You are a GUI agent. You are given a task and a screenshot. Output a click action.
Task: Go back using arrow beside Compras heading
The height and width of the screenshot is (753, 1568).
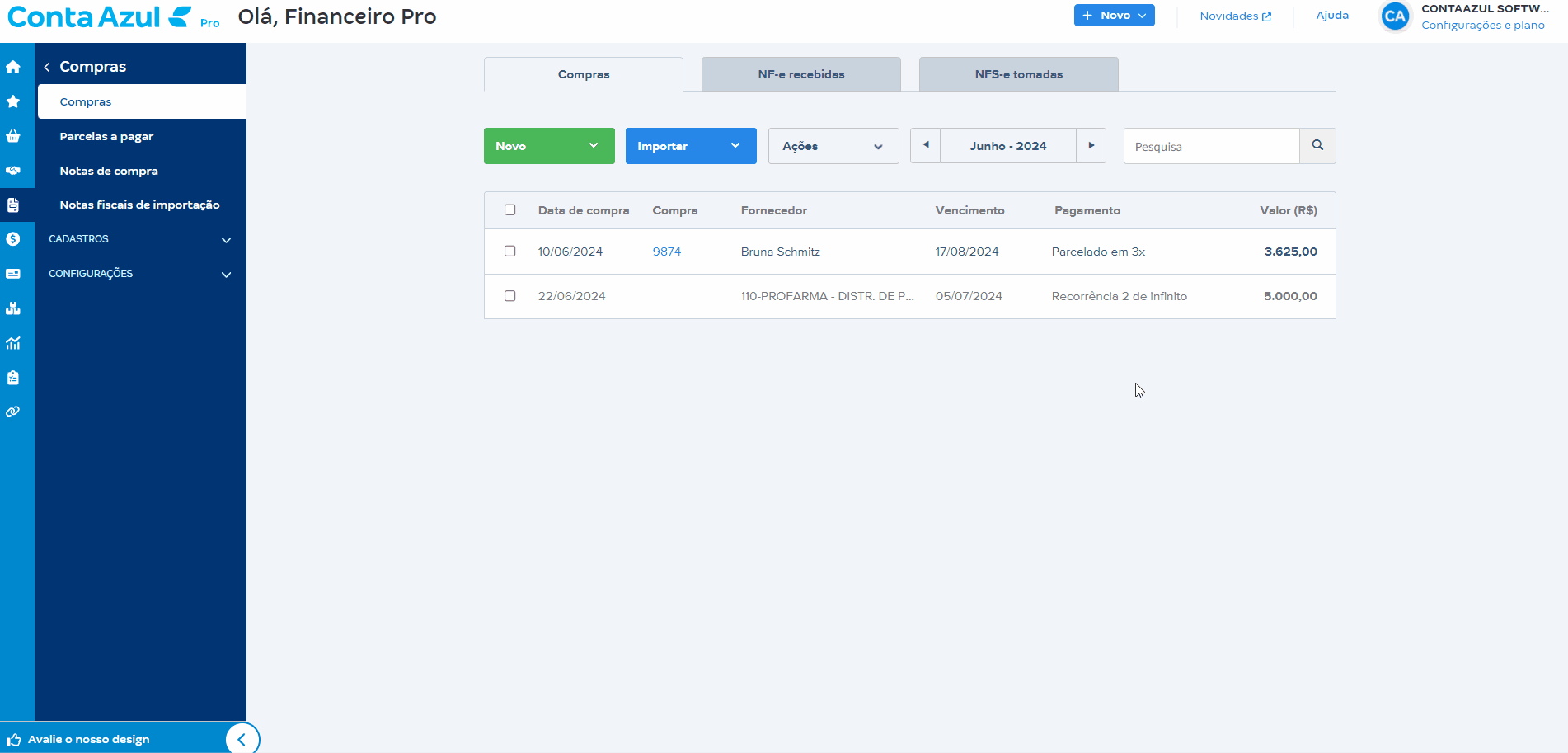click(47, 67)
